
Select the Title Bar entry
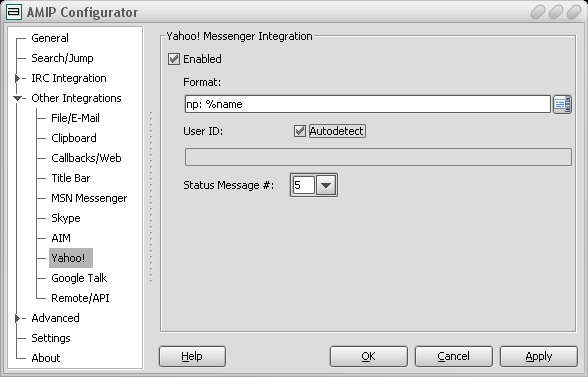pos(70,178)
